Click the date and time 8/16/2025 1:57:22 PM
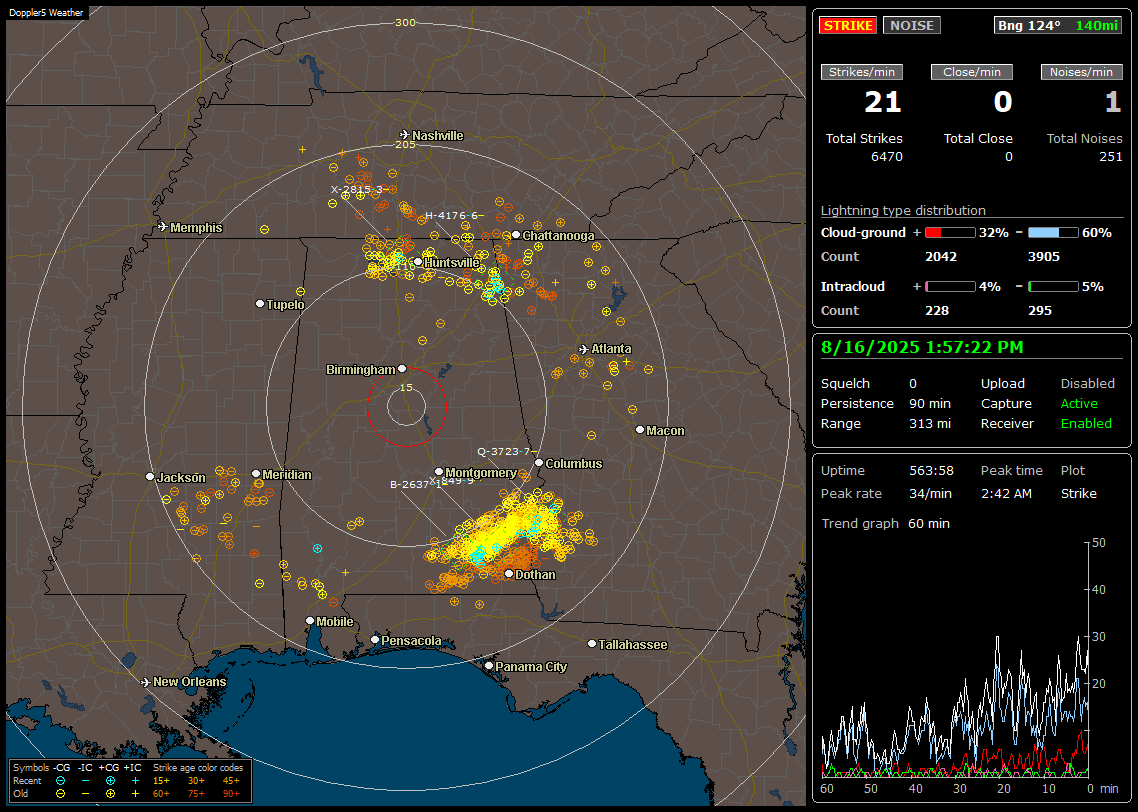This screenshot has width=1138, height=812. (922, 348)
